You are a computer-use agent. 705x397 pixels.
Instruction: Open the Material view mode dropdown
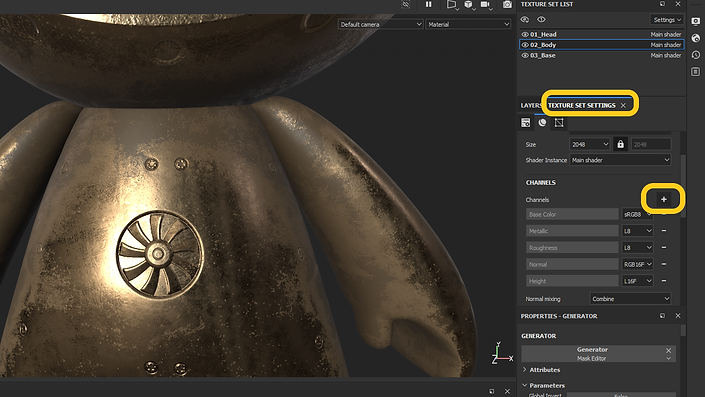coord(469,24)
